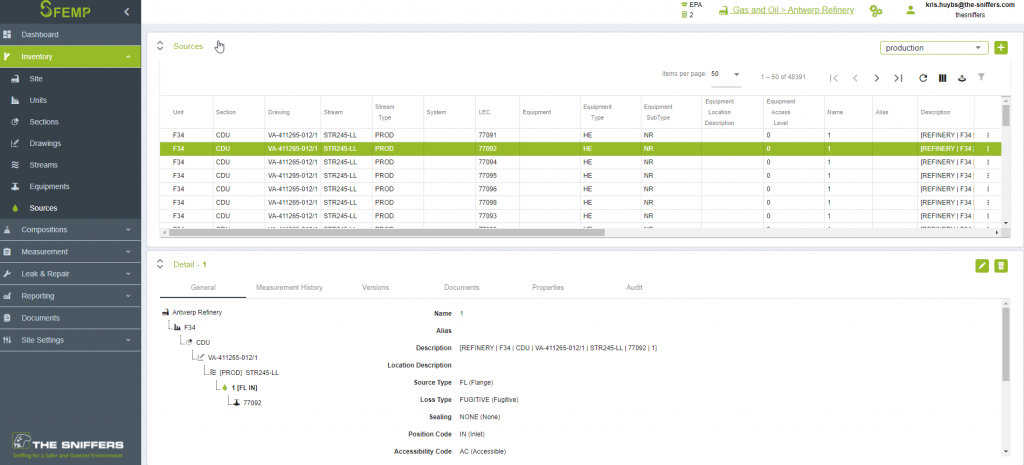Image resolution: width=1024 pixels, height=465 pixels.
Task: Go to the previous page of results
Action: [x=855, y=78]
